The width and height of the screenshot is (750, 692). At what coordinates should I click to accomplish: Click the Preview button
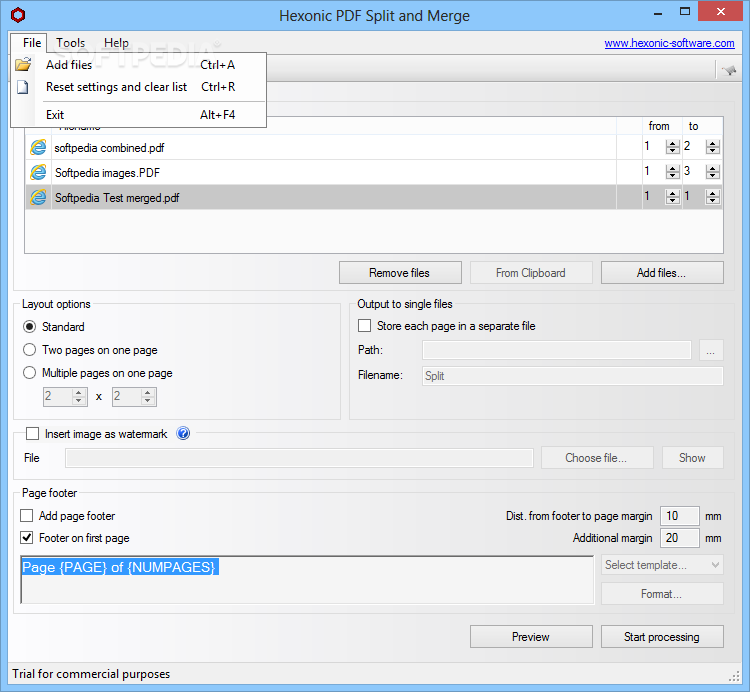click(531, 637)
